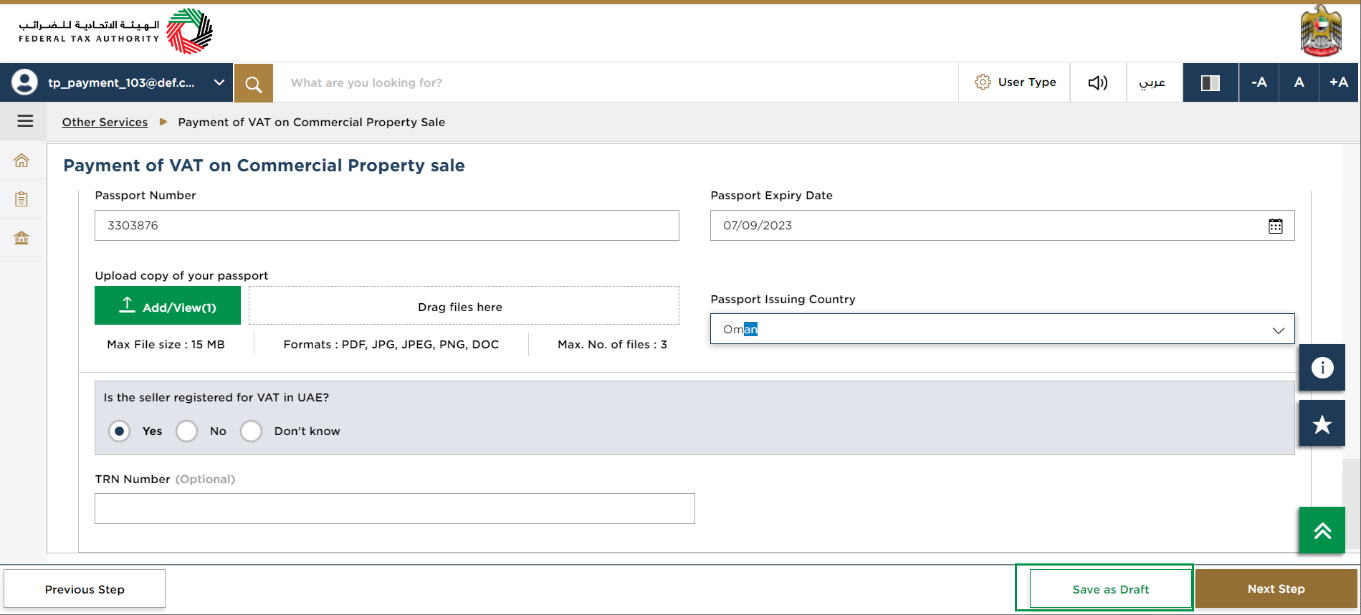Open the hamburger side menu
This screenshot has width=1361, height=615.
[25, 122]
